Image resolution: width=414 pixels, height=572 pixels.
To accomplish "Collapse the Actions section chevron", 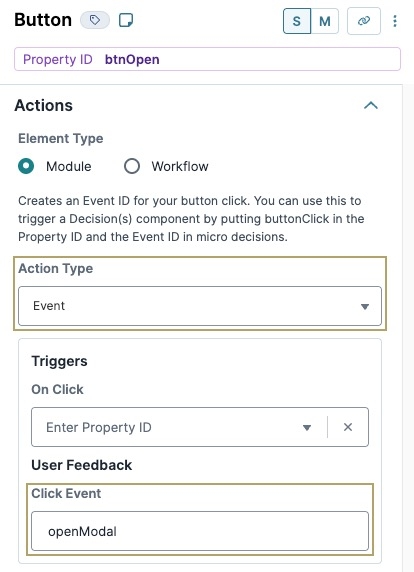I will (x=371, y=105).
